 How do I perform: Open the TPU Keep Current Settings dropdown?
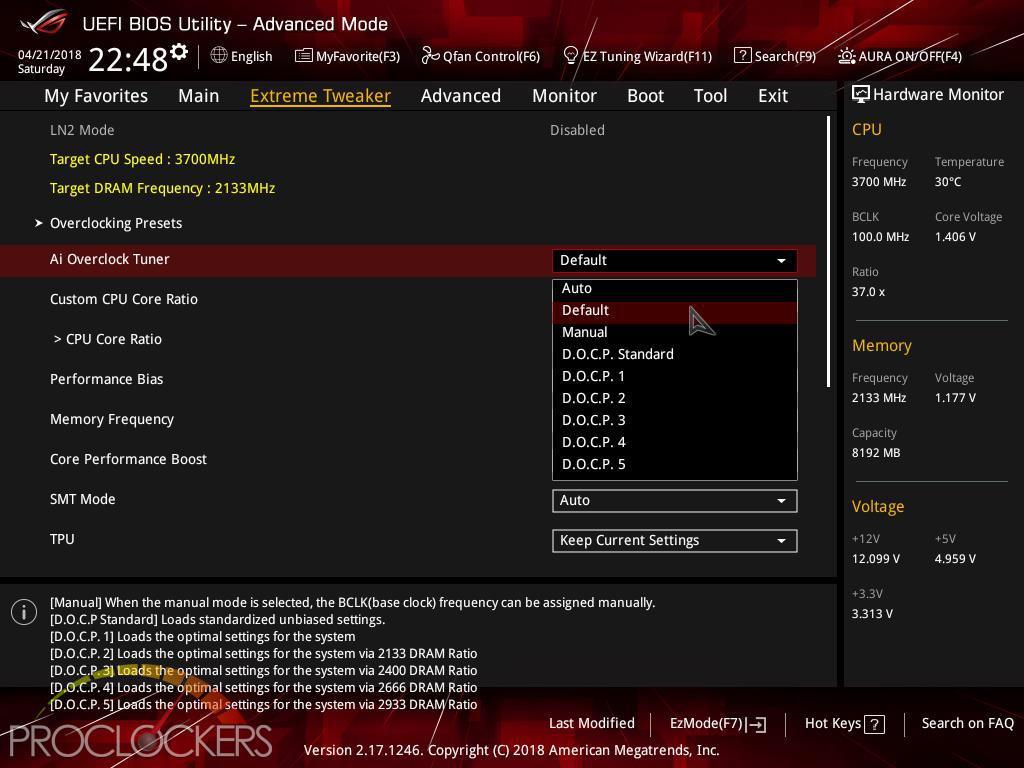(x=675, y=541)
